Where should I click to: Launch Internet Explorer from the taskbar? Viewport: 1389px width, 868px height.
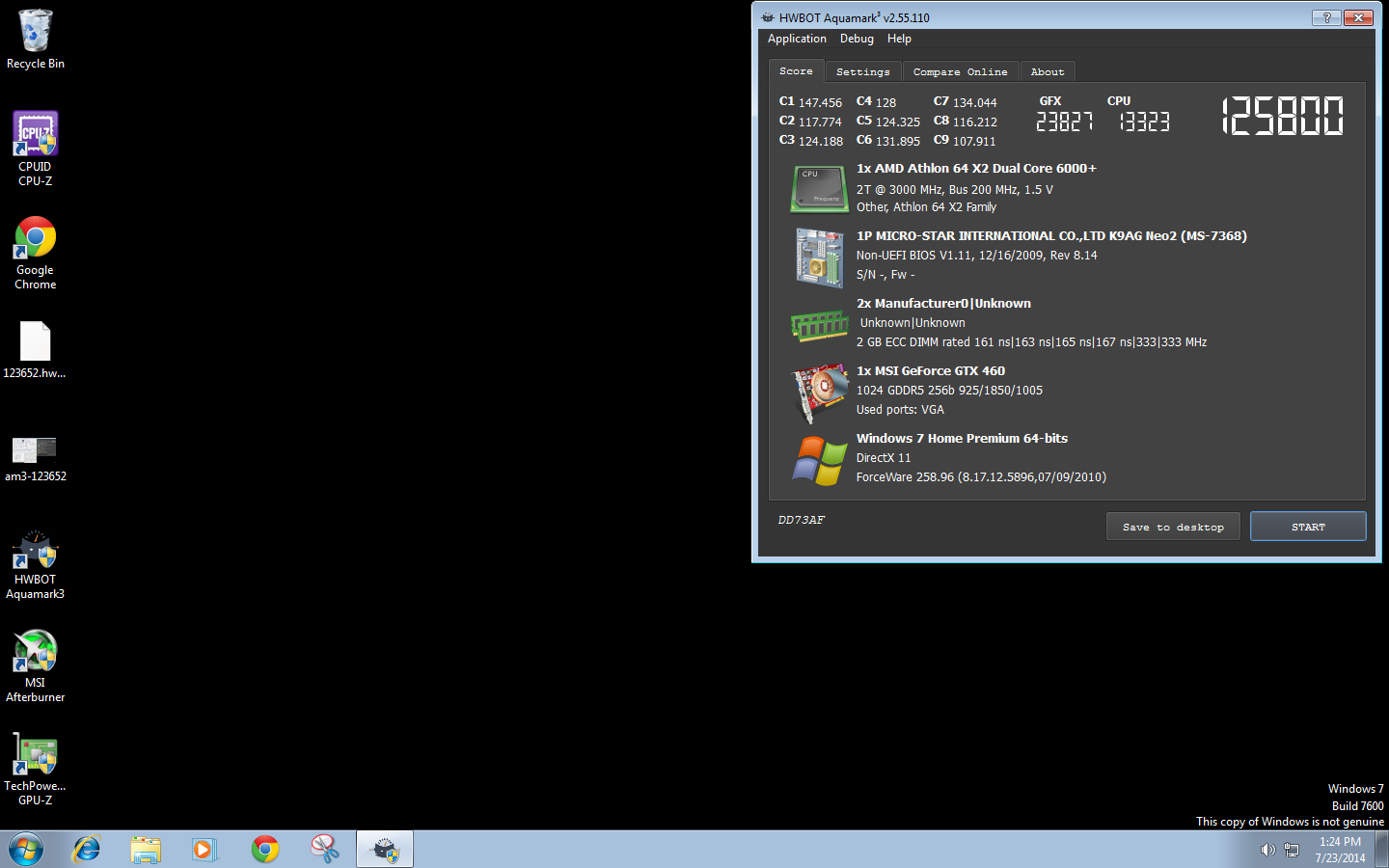pos(87,849)
